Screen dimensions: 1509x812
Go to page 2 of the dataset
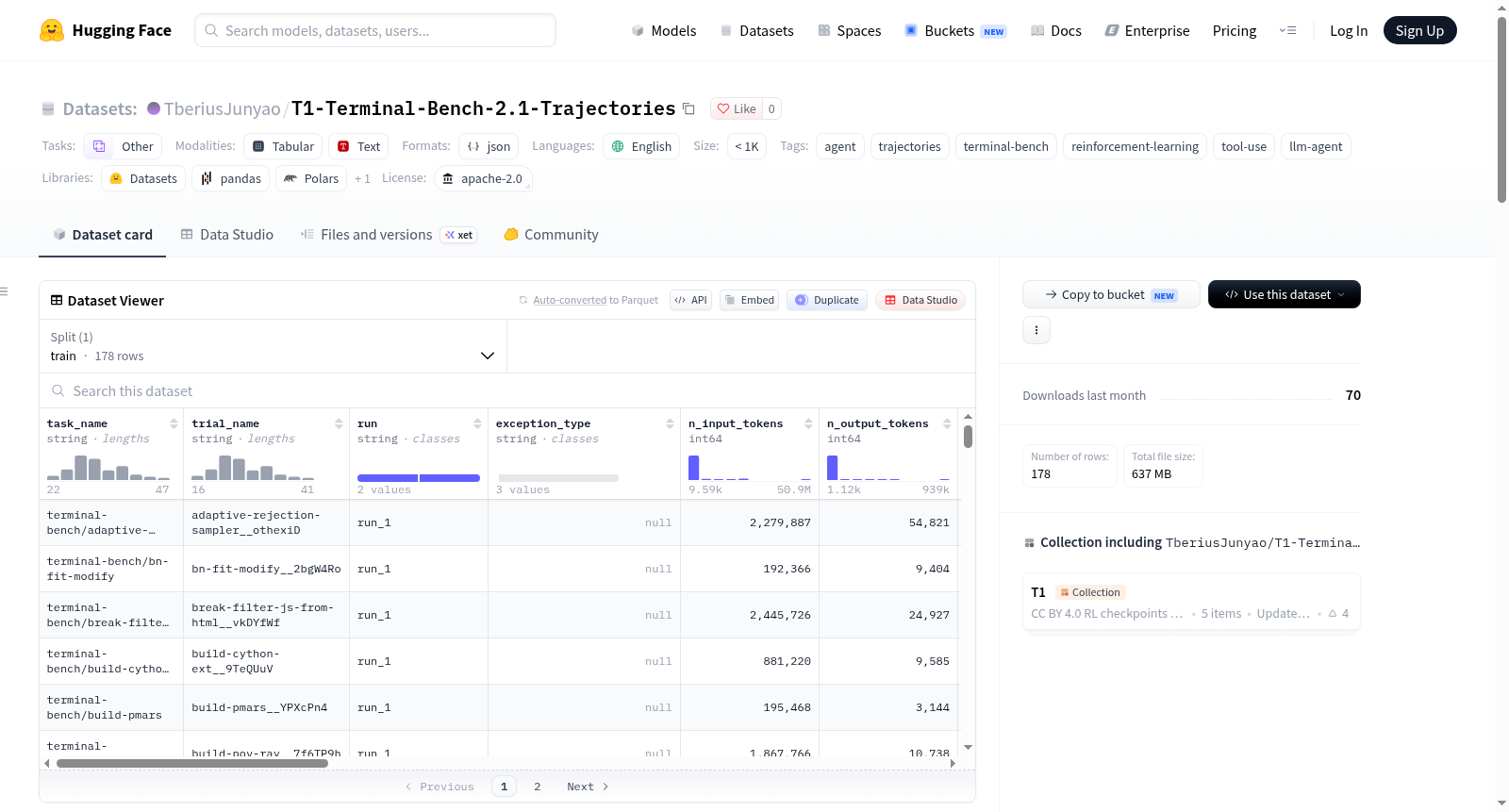click(x=538, y=787)
